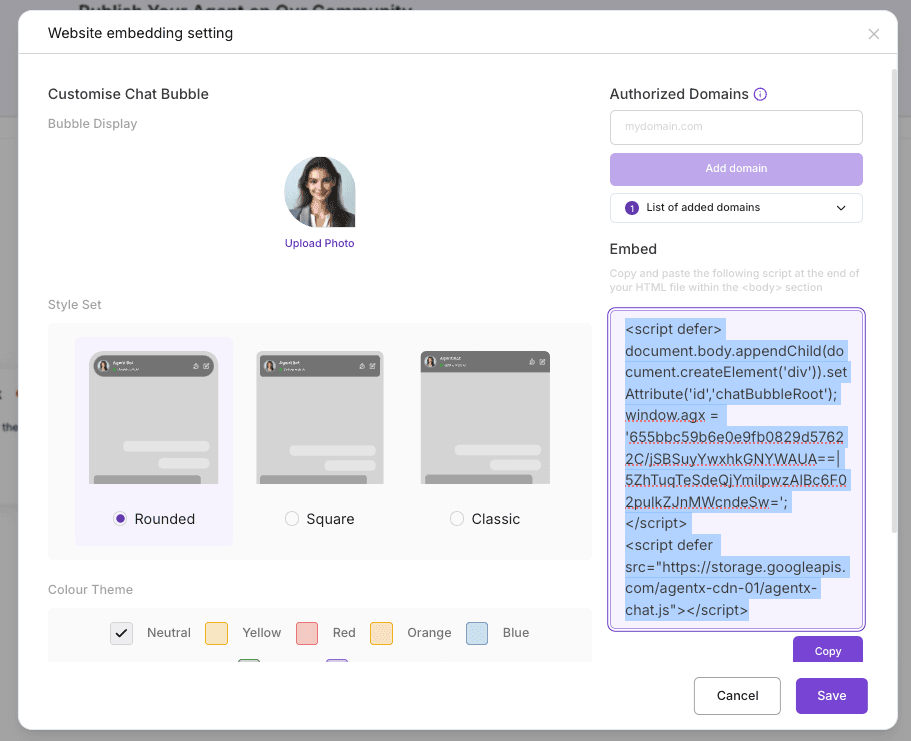Pick the Red colour theme swatch
Image resolution: width=911 pixels, height=741 pixels.
307,633
